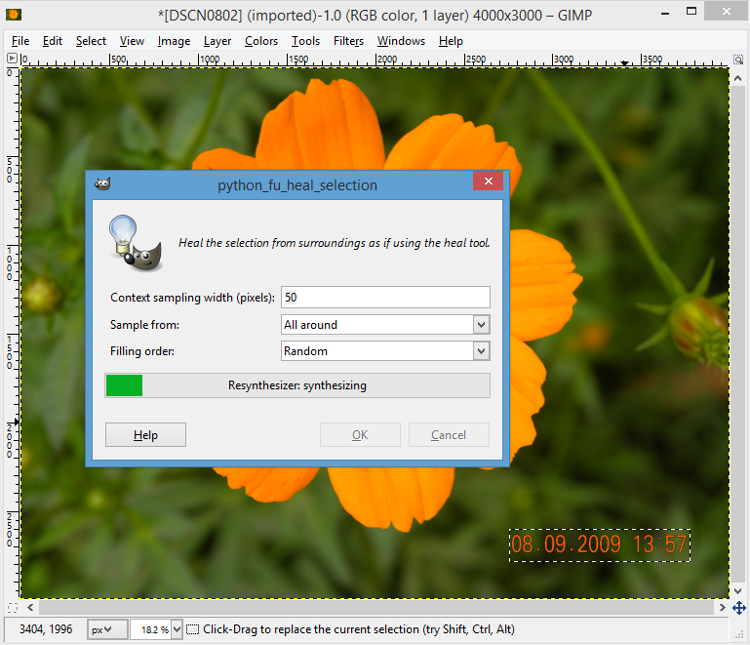Open the 'Filling order' dropdown
The image size is (750, 645).
click(x=385, y=351)
